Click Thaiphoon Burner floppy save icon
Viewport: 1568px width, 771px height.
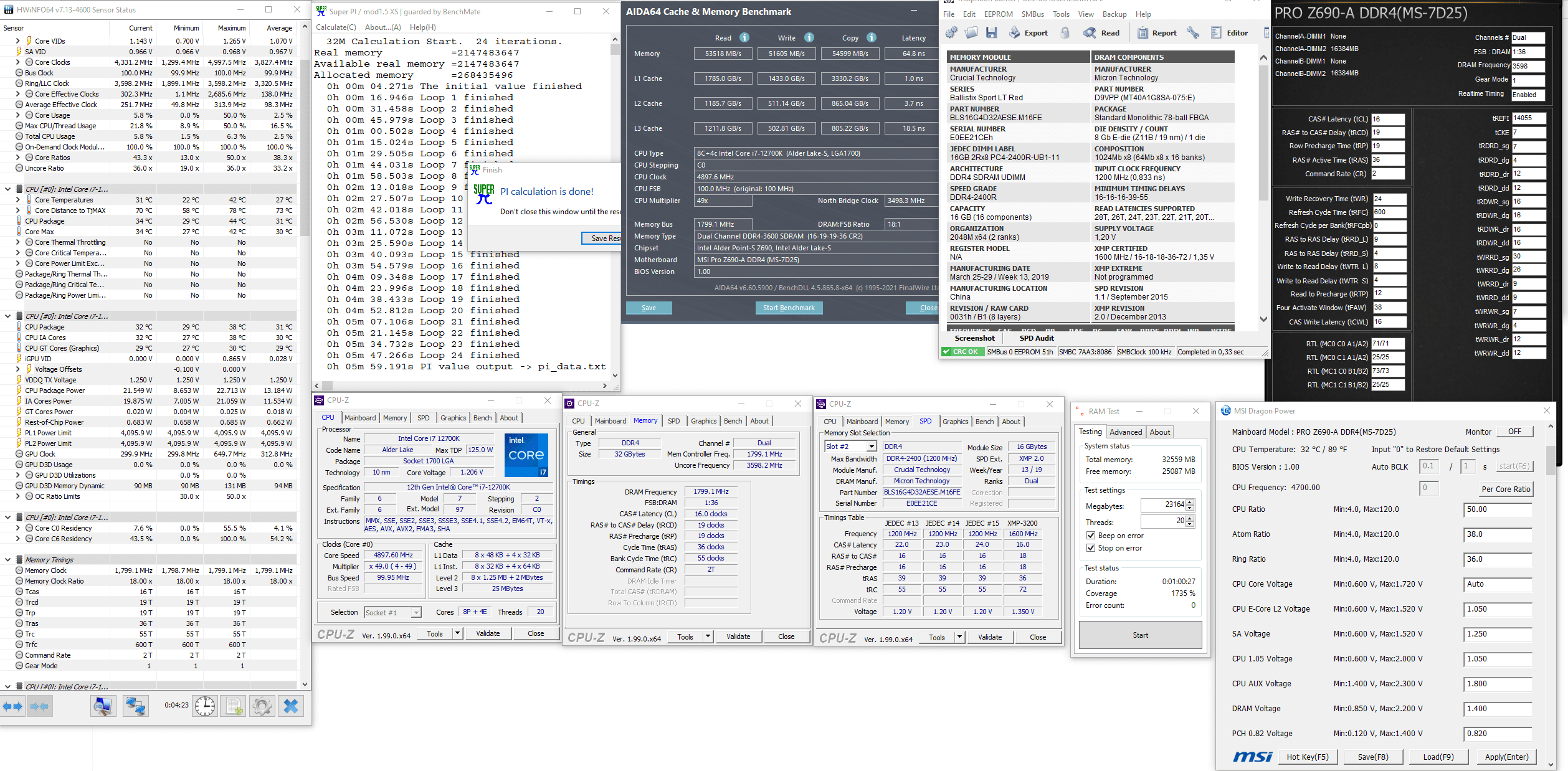tap(991, 33)
